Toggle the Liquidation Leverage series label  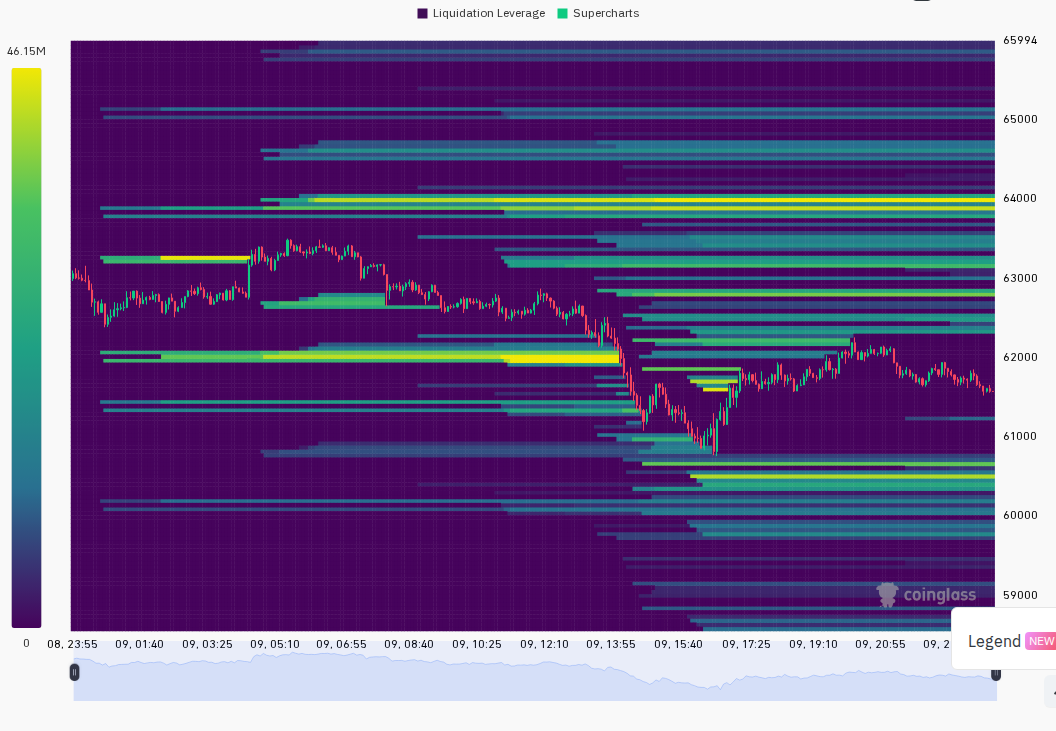489,13
